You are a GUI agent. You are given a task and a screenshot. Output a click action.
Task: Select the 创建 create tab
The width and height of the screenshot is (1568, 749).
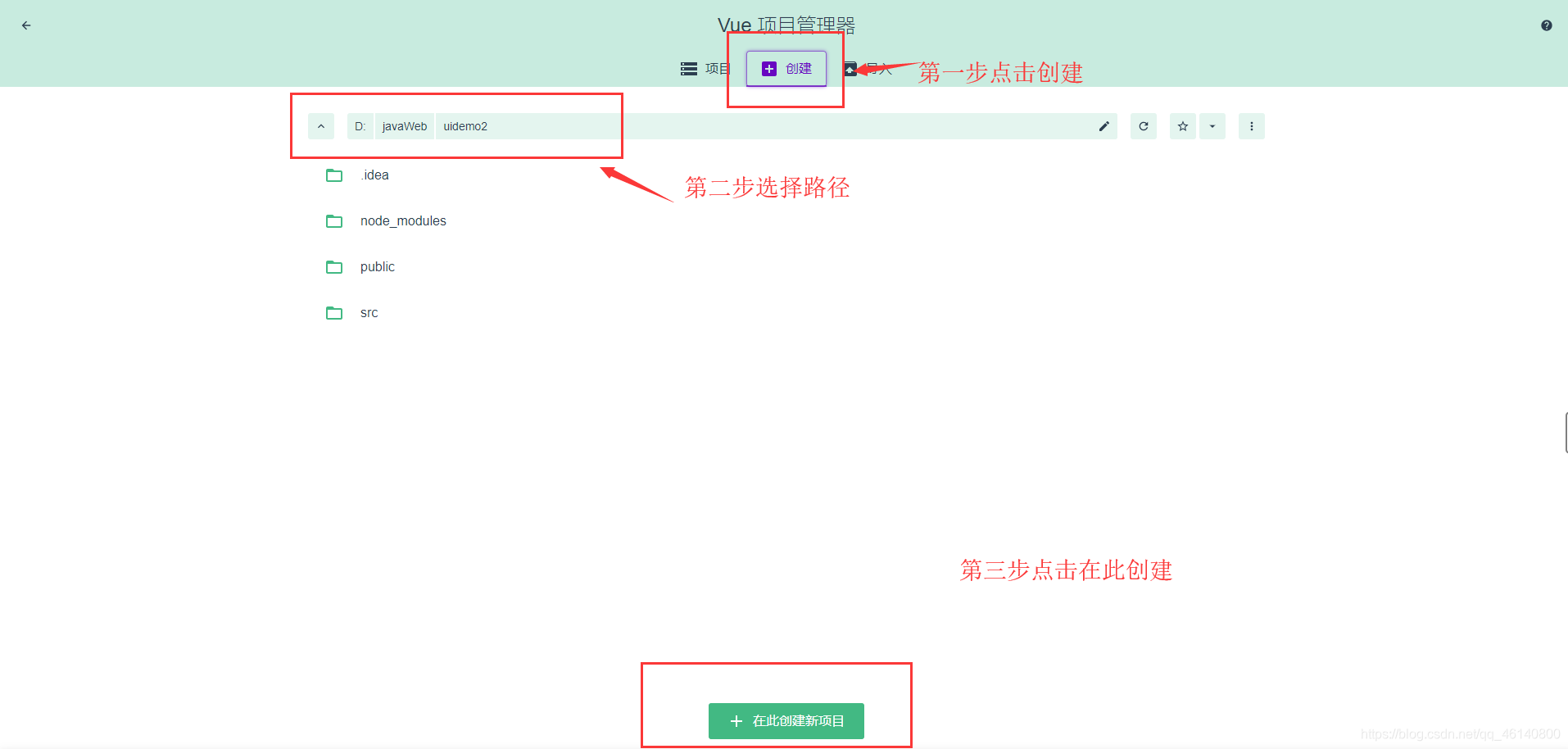[x=786, y=69]
